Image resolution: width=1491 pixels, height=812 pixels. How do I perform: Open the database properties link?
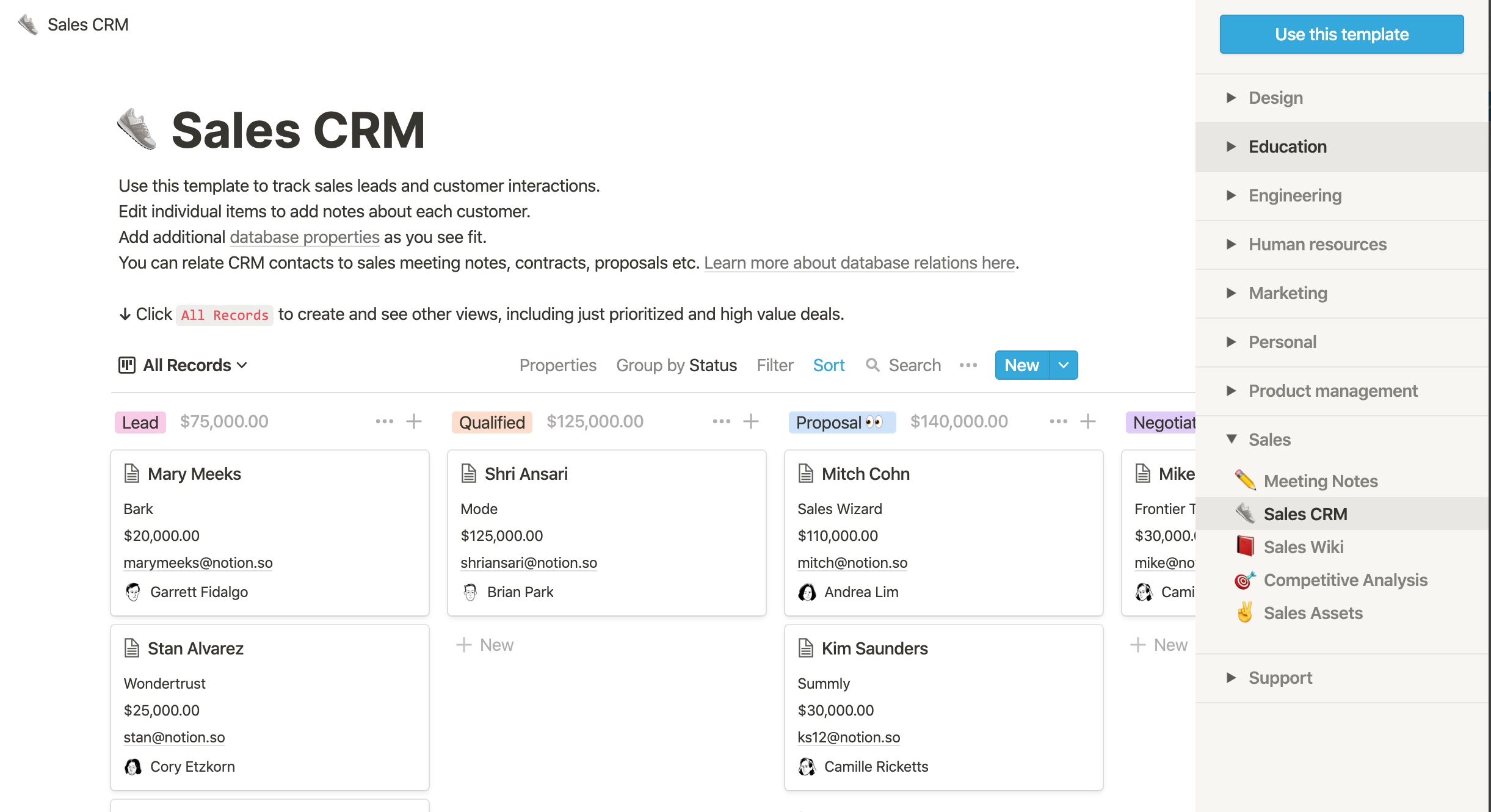click(x=304, y=237)
